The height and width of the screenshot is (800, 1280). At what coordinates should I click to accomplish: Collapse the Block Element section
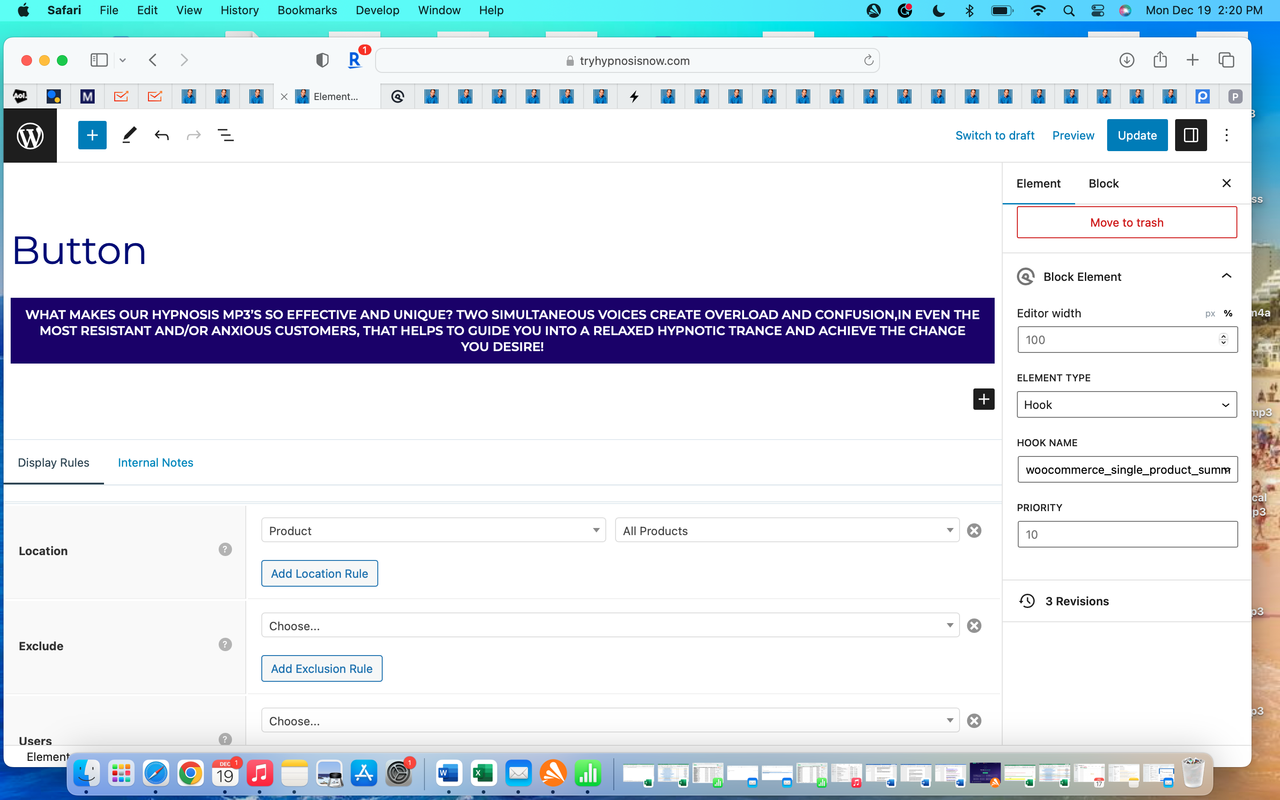coord(1226,276)
